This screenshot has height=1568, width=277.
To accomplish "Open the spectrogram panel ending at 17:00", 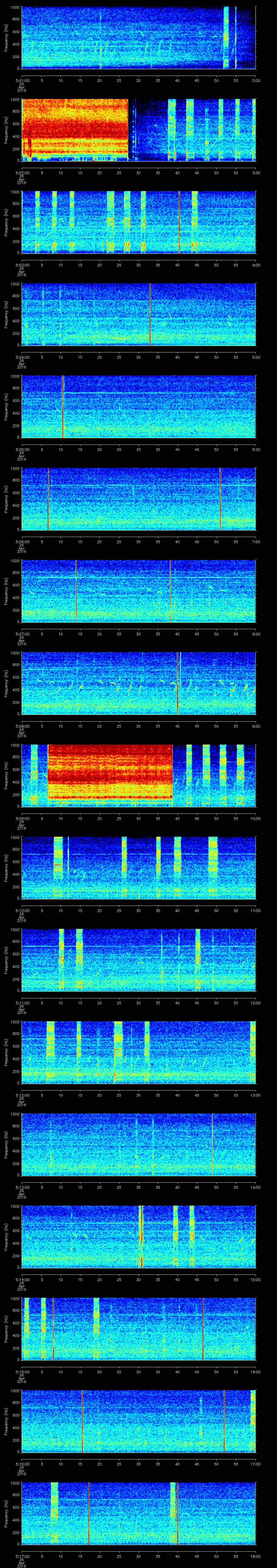I will tap(138, 1421).
